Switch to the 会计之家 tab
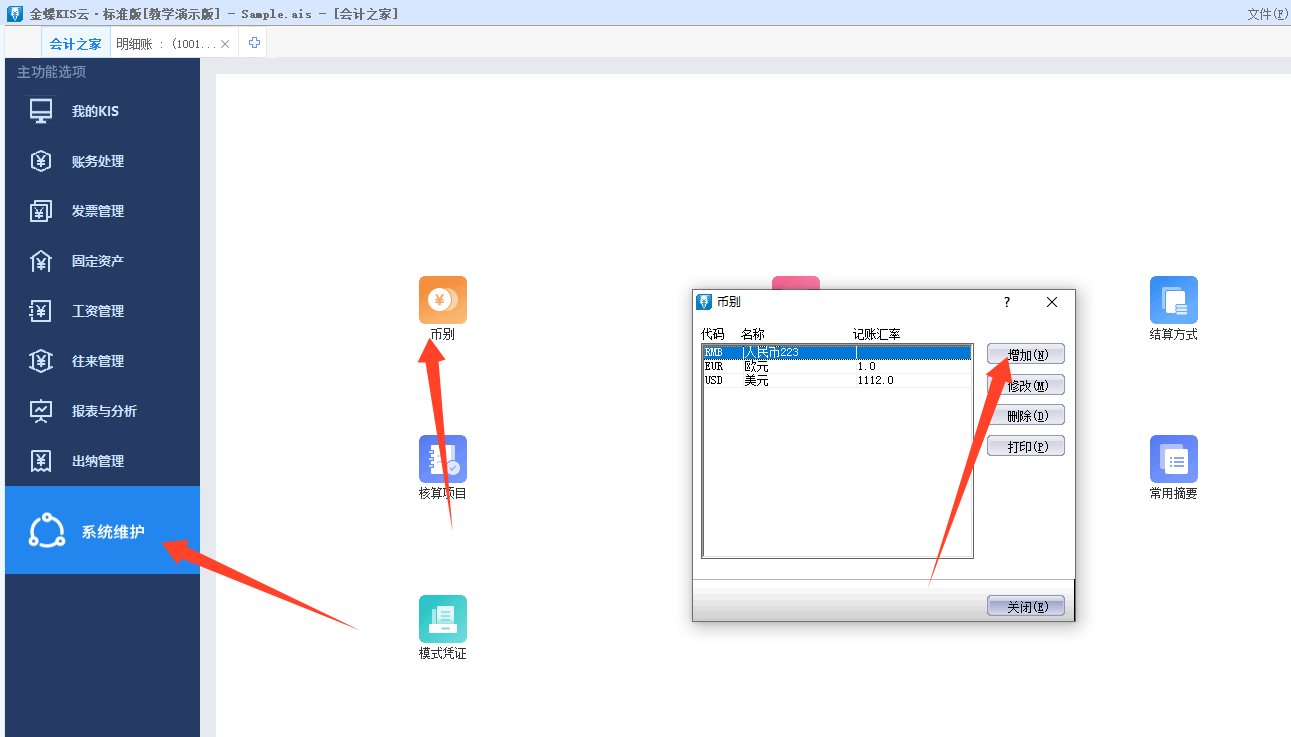 (75, 44)
